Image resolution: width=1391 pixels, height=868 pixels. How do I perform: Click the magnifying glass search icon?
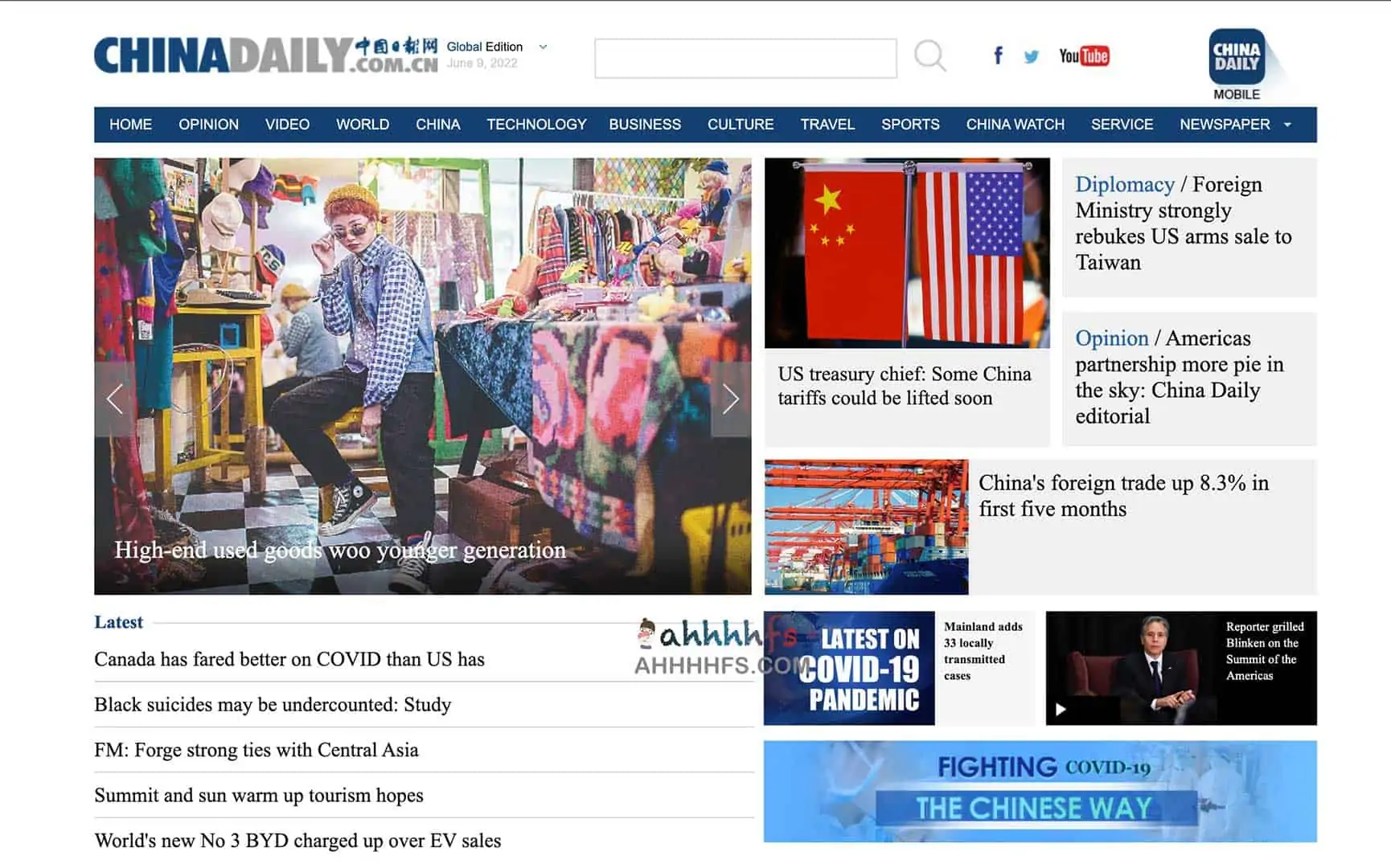pos(929,56)
